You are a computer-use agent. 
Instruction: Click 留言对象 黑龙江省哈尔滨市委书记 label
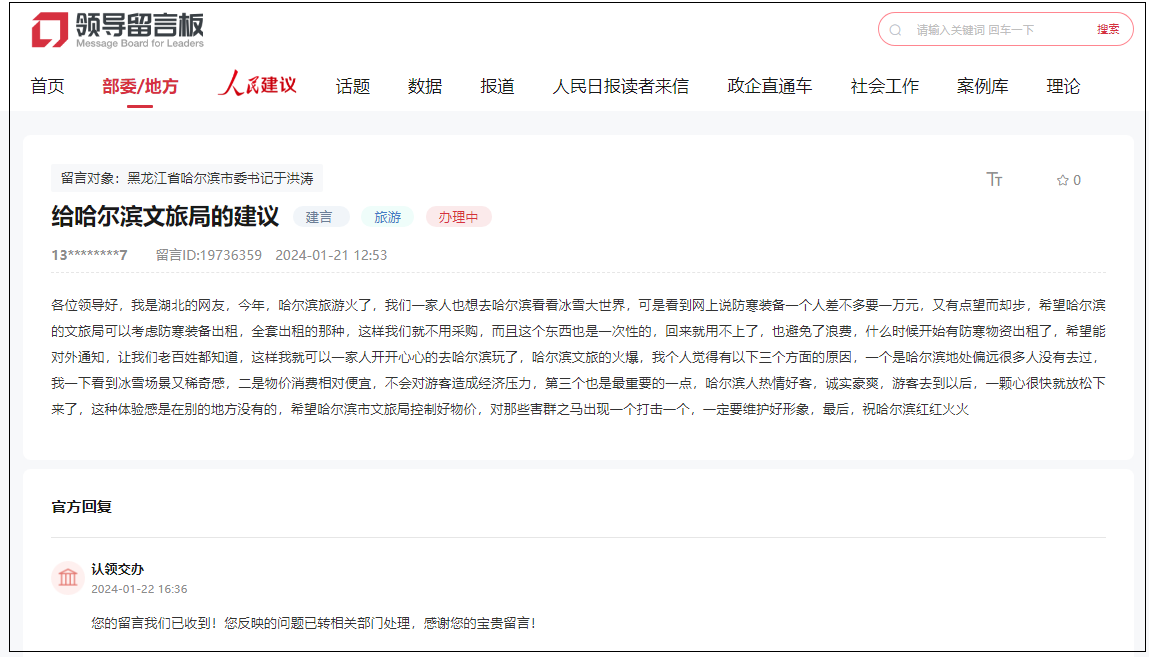187,178
